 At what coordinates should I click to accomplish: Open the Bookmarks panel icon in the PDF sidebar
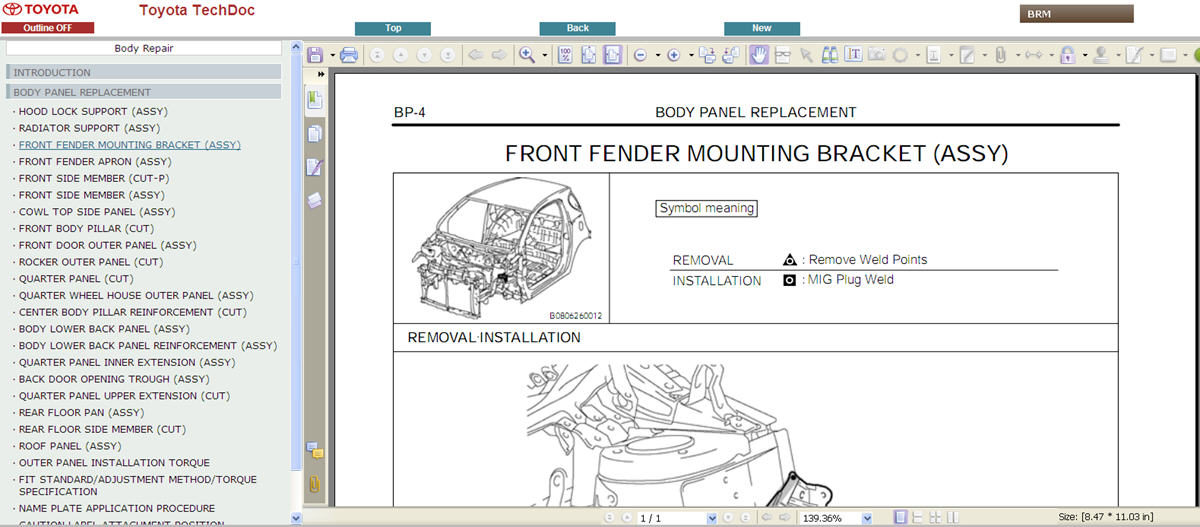tap(315, 100)
